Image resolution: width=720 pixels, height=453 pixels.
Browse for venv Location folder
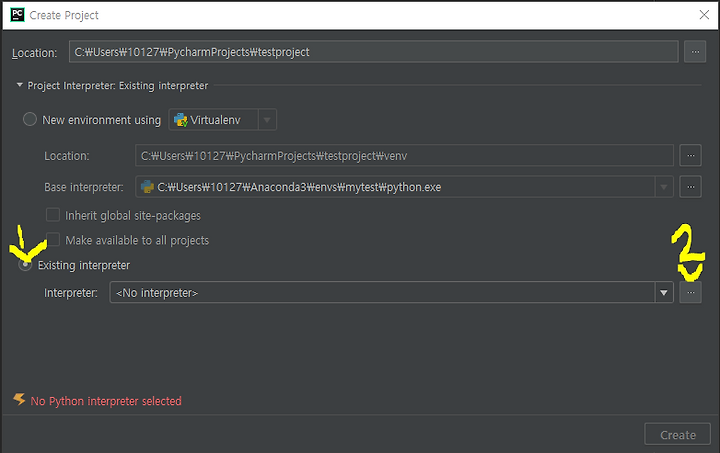(690, 156)
